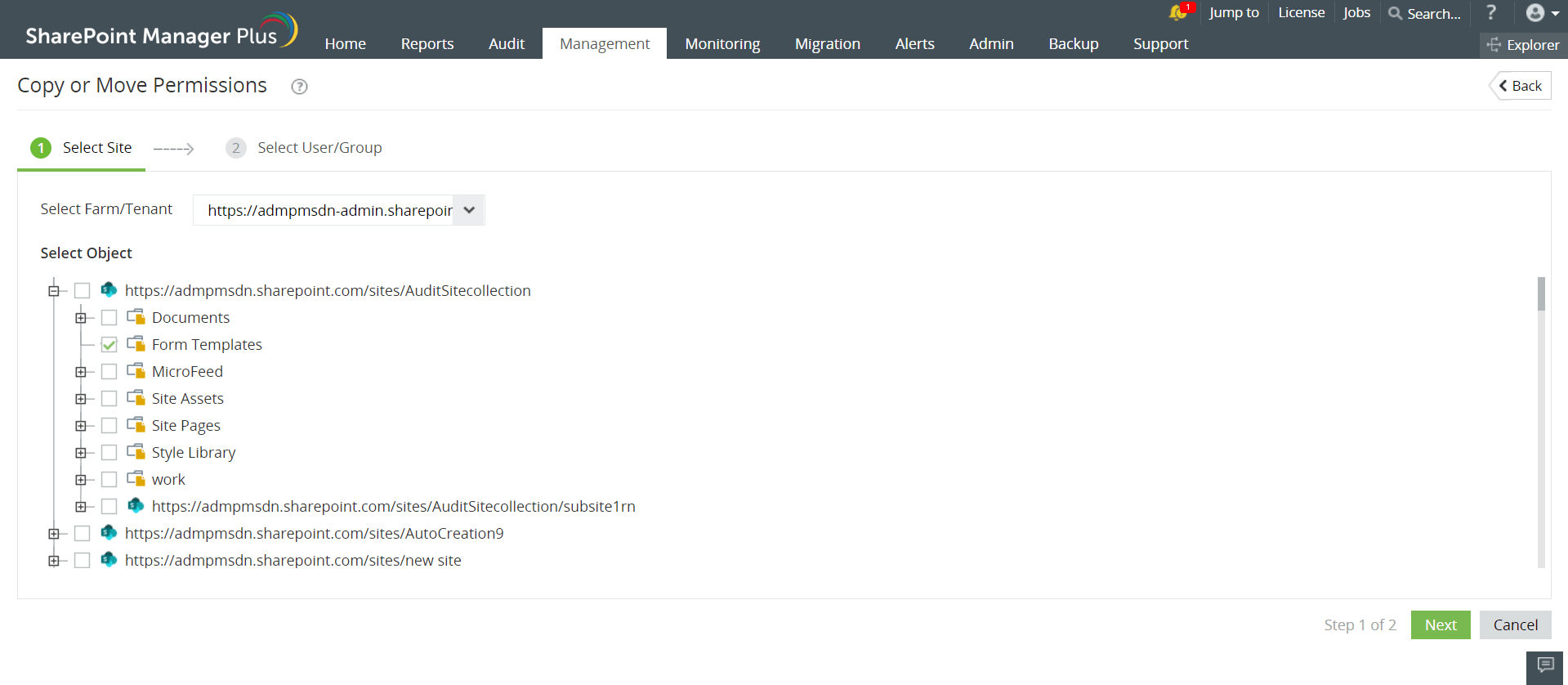Click the object tree scrollbar thumb
This screenshot has width=1568, height=685.
[1541, 294]
